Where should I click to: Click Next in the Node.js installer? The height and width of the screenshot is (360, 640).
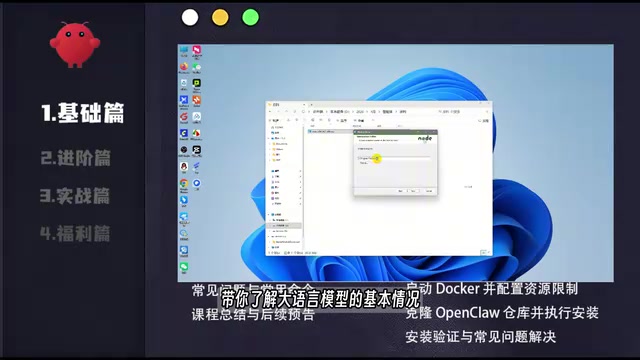[413, 191]
